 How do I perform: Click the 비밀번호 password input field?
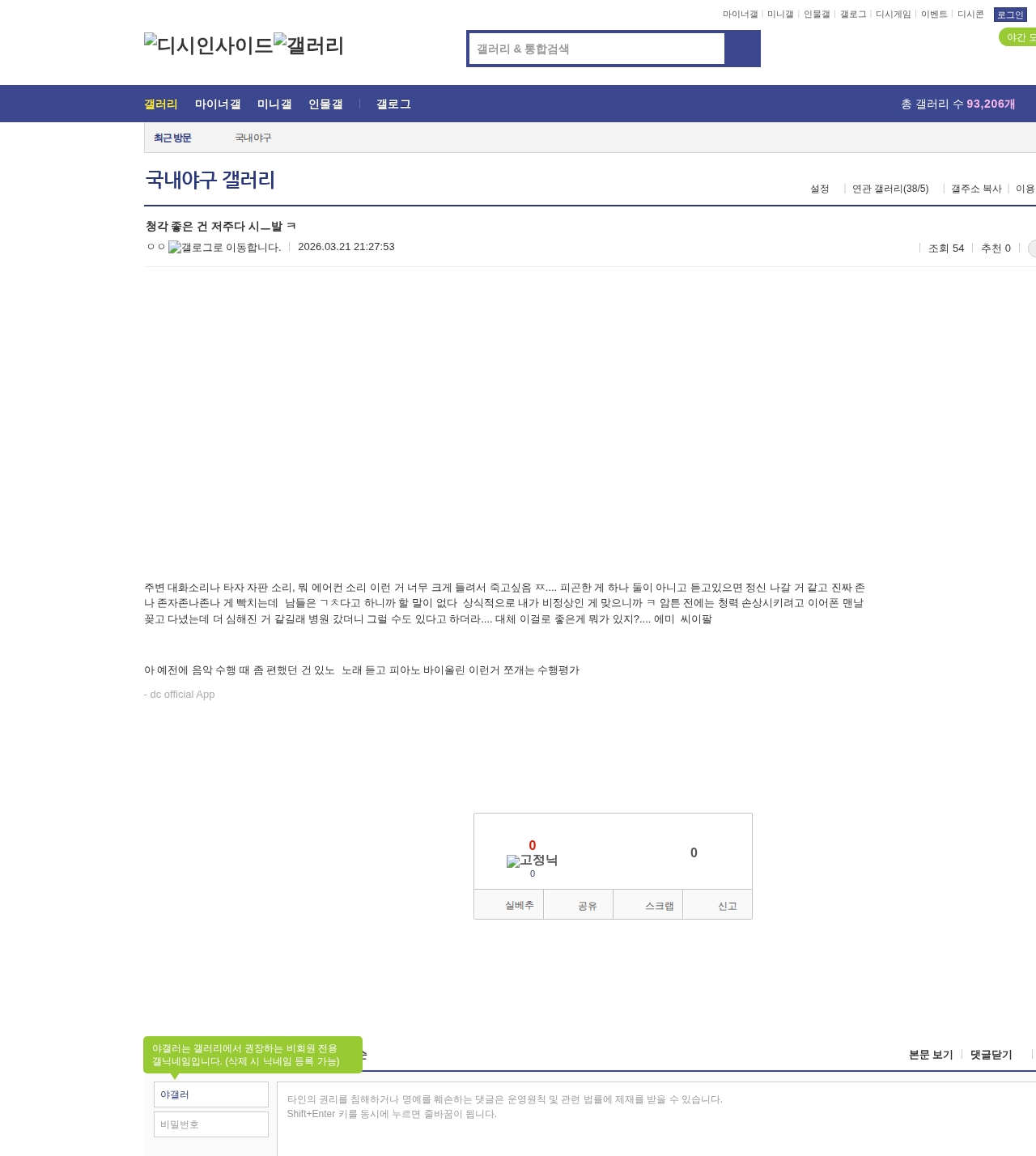tap(211, 1124)
